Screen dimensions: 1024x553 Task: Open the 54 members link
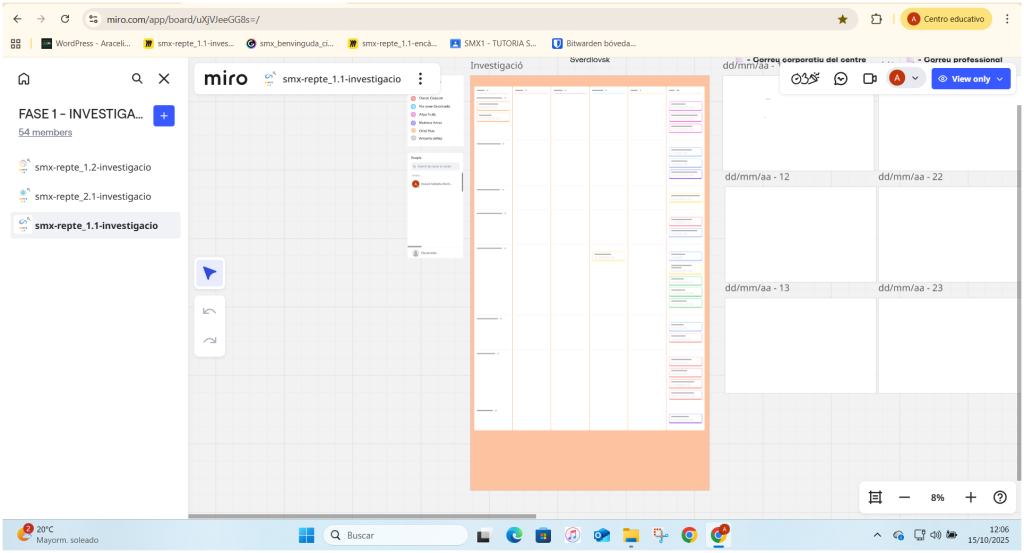pos(45,132)
